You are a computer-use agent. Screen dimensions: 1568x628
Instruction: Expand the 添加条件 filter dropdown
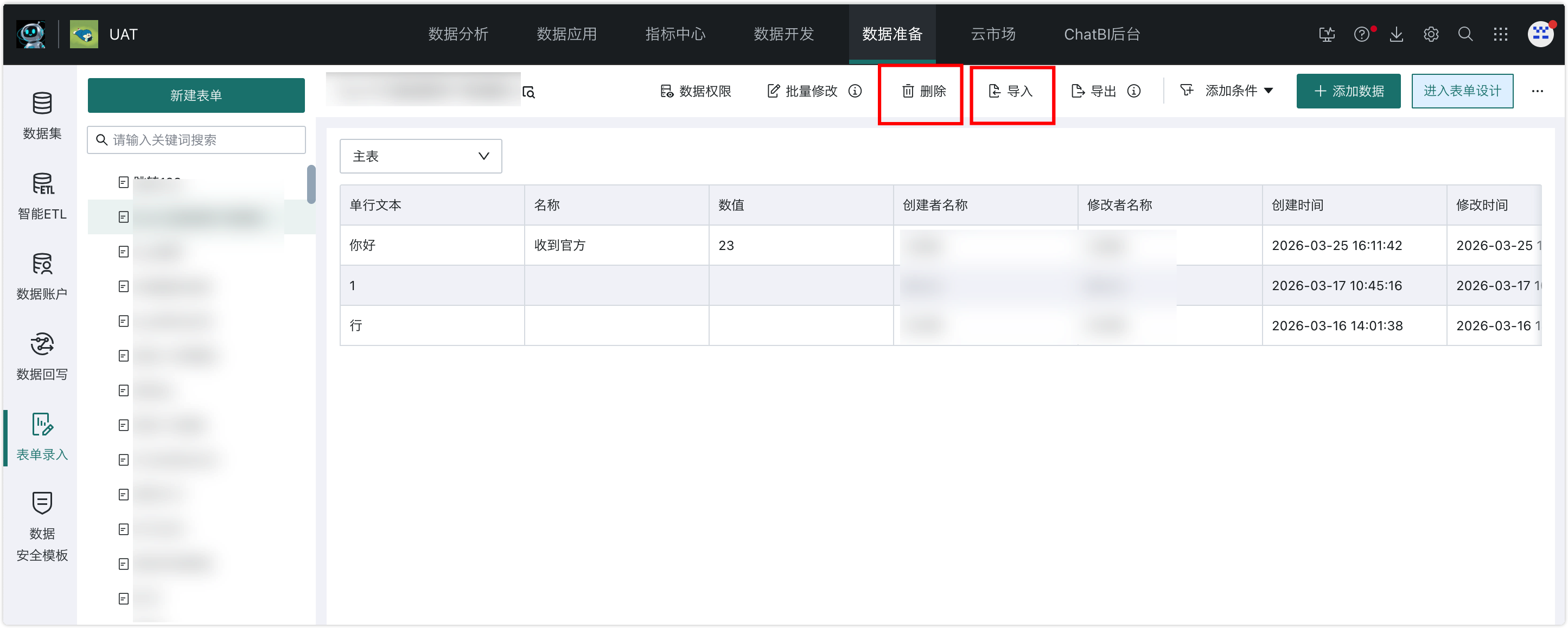tap(1227, 91)
